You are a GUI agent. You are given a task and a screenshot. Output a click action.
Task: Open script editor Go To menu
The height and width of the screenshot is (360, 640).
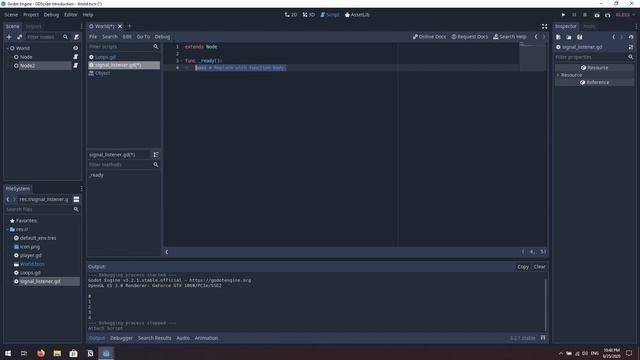143,37
